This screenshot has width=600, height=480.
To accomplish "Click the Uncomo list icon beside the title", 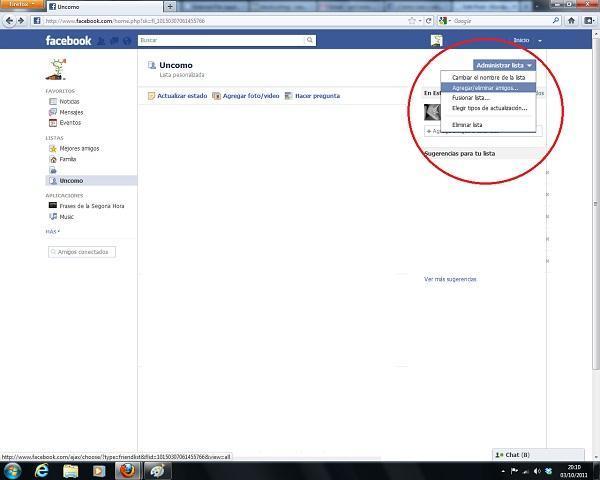I will coord(152,65).
